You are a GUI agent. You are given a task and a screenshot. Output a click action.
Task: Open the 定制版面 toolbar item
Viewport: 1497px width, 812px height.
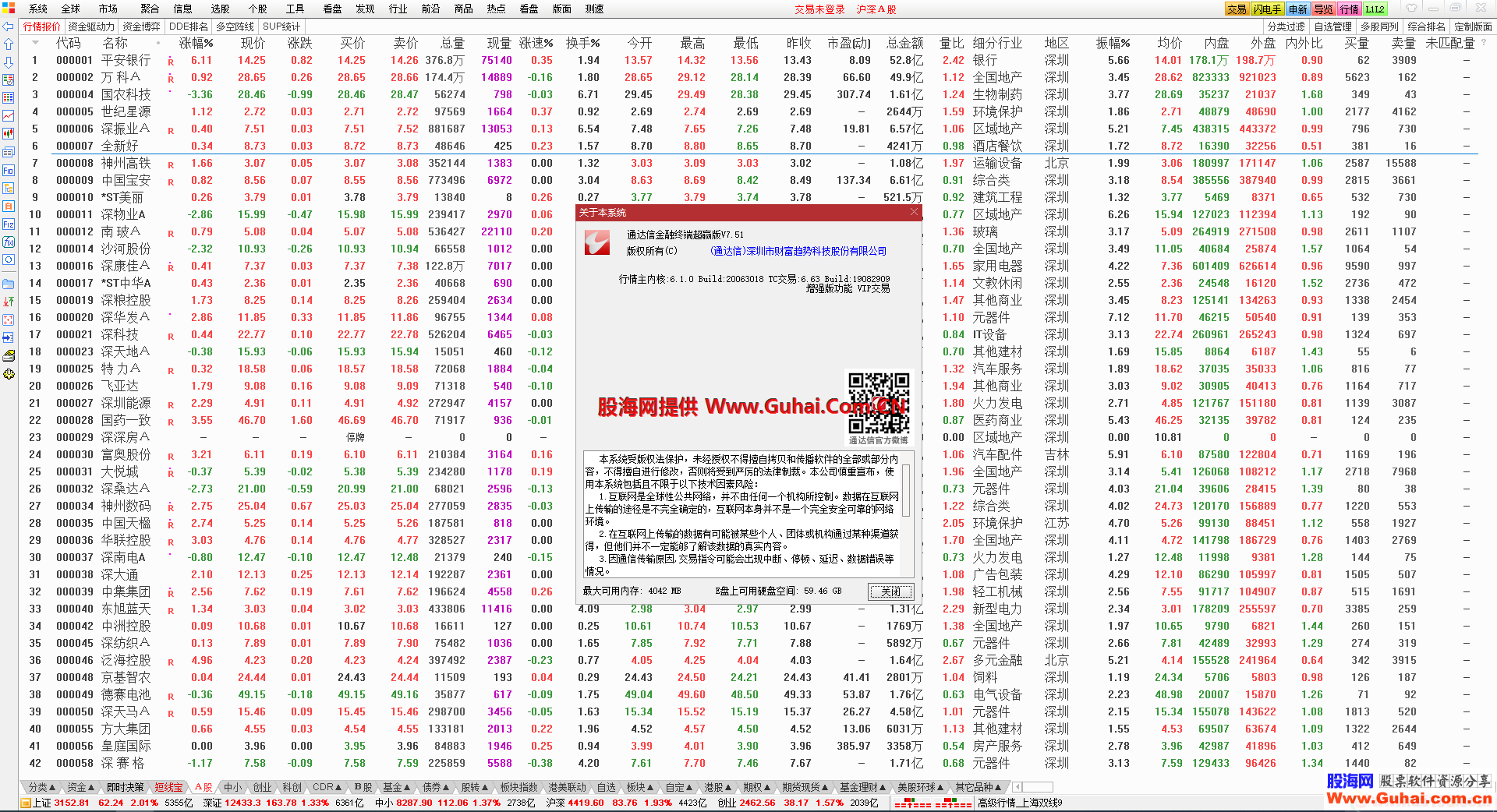(x=1474, y=26)
